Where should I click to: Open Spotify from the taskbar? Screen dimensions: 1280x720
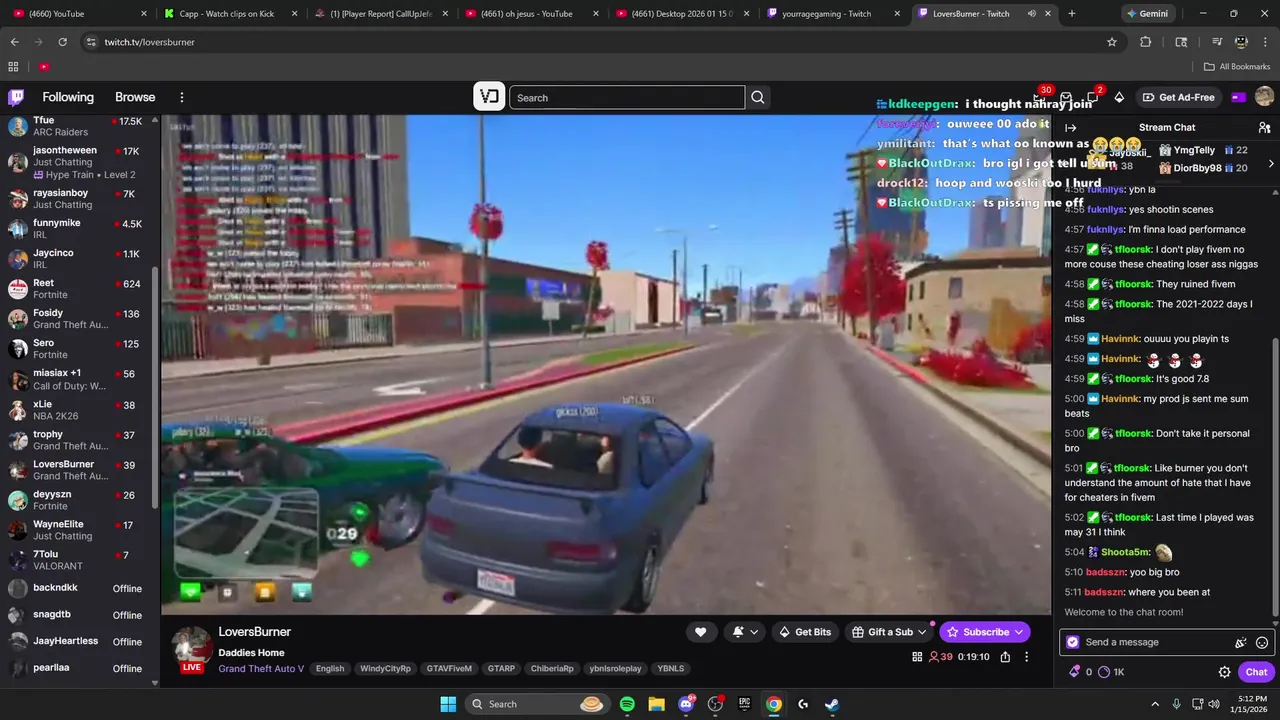[627, 704]
